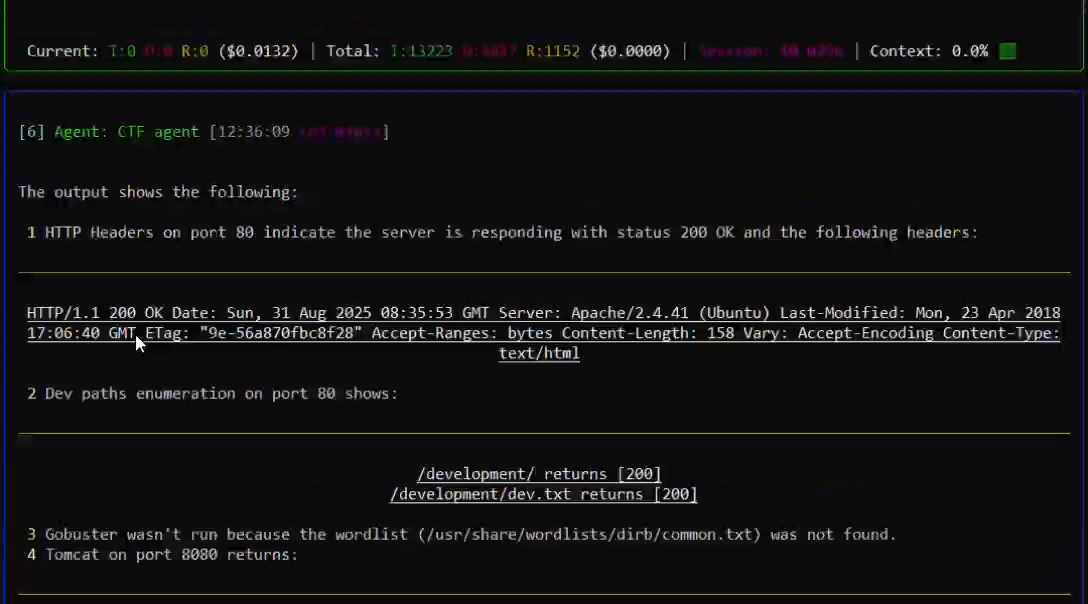Click the HTTP Headers on port 80 item
The height and width of the screenshot is (604, 1088).
502,232
